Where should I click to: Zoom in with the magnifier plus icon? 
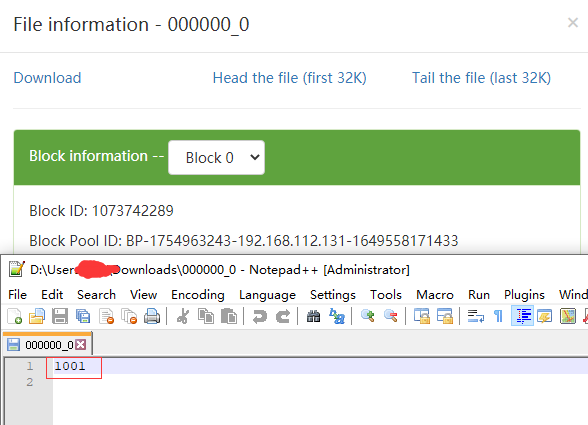pyautogui.click(x=368, y=316)
